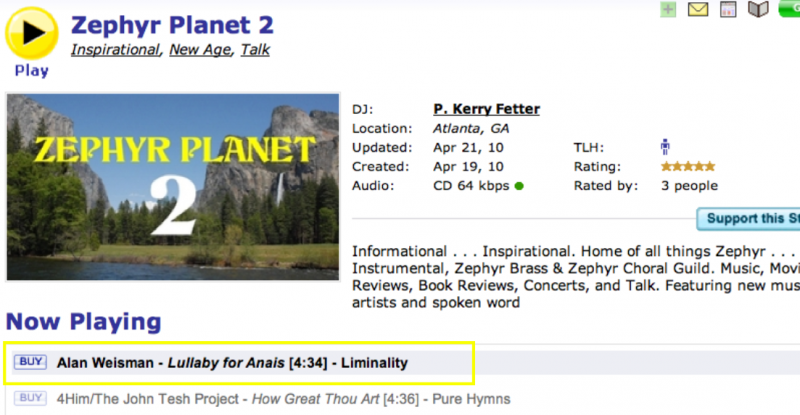800x415 pixels.
Task: Click the green audio status dot
Action: [x=520, y=186]
